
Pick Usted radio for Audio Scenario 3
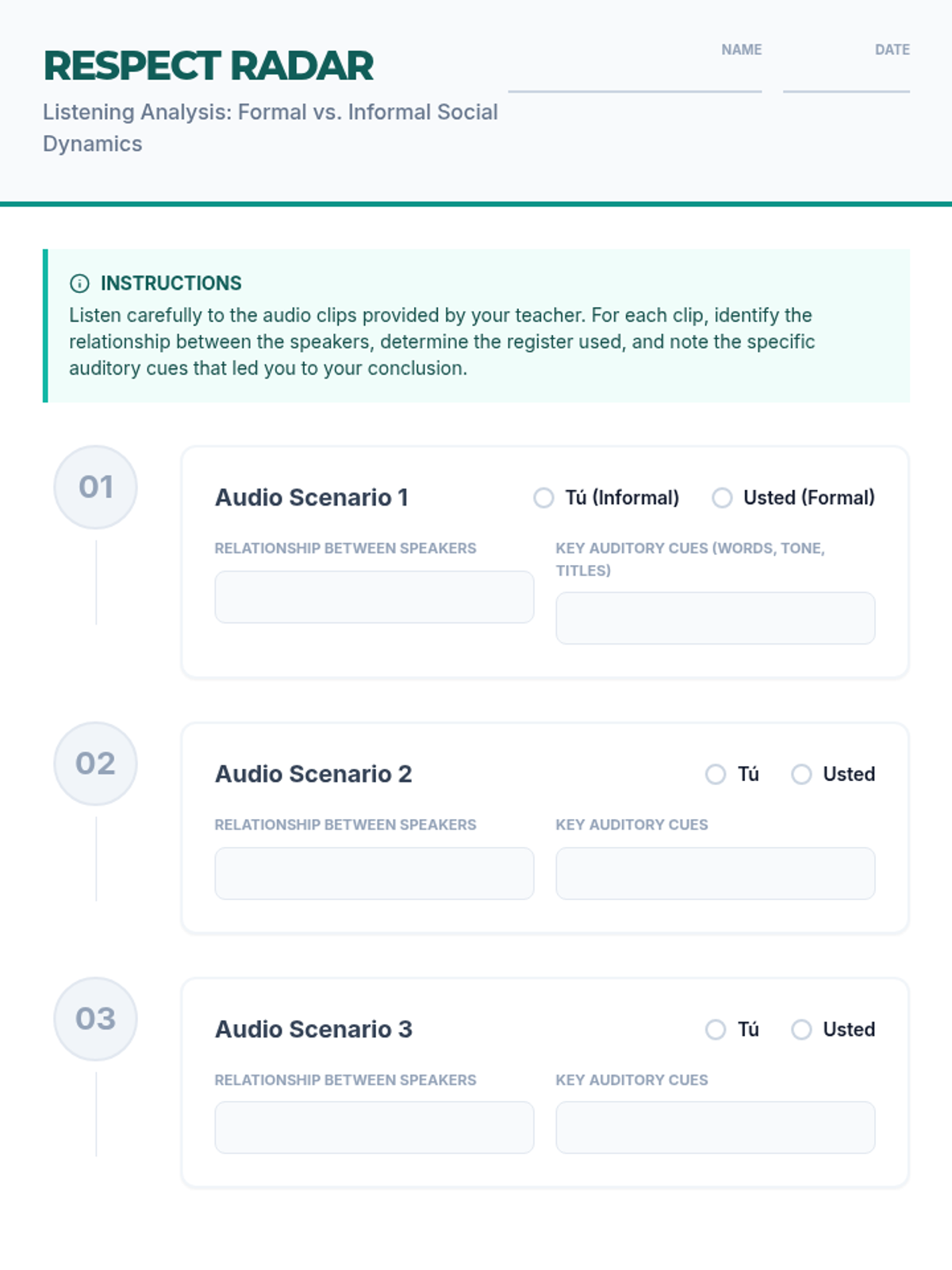coord(801,1029)
